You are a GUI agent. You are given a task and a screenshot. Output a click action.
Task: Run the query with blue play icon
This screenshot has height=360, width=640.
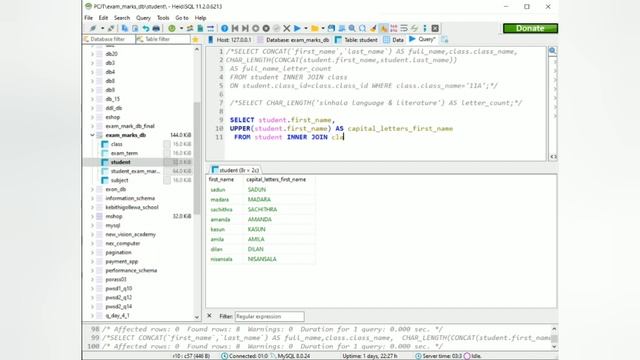[x=297, y=28]
